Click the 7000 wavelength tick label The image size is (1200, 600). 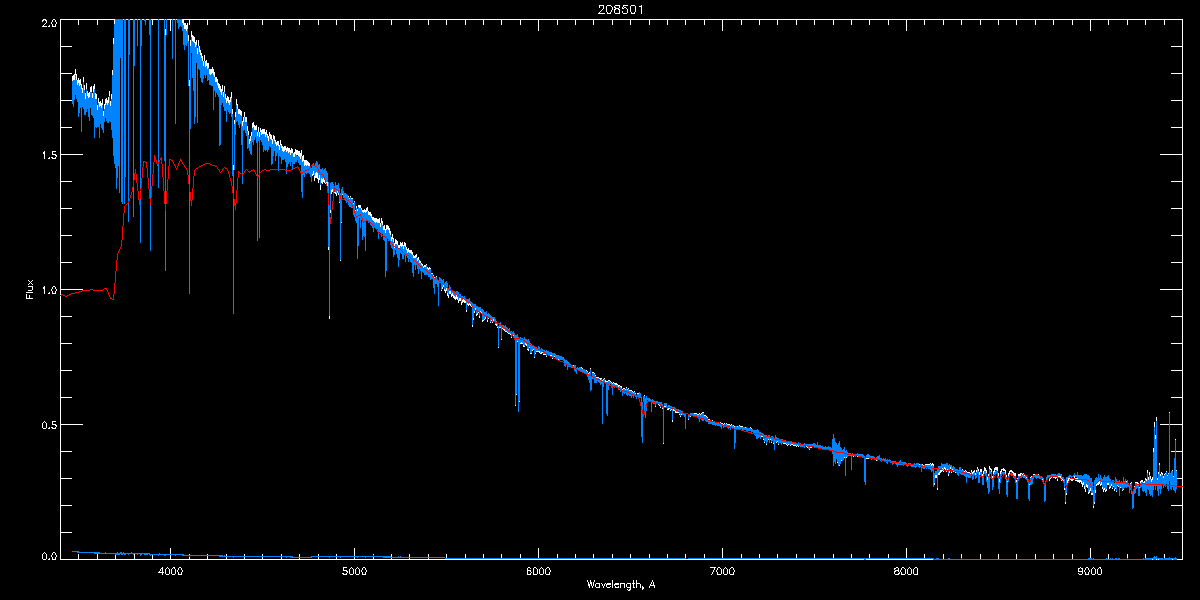[722, 572]
